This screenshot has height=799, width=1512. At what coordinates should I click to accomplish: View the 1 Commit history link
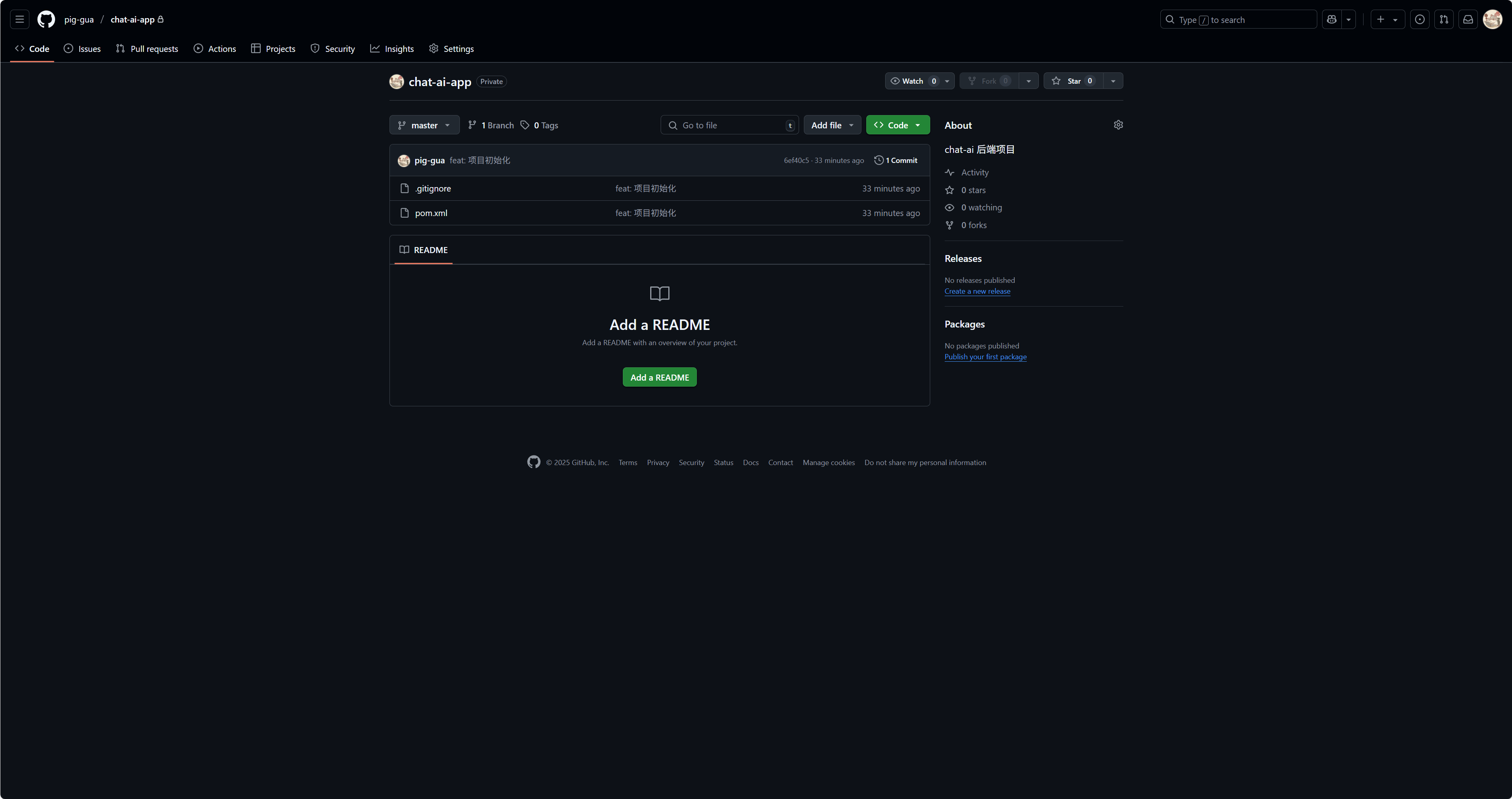pyautogui.click(x=896, y=160)
